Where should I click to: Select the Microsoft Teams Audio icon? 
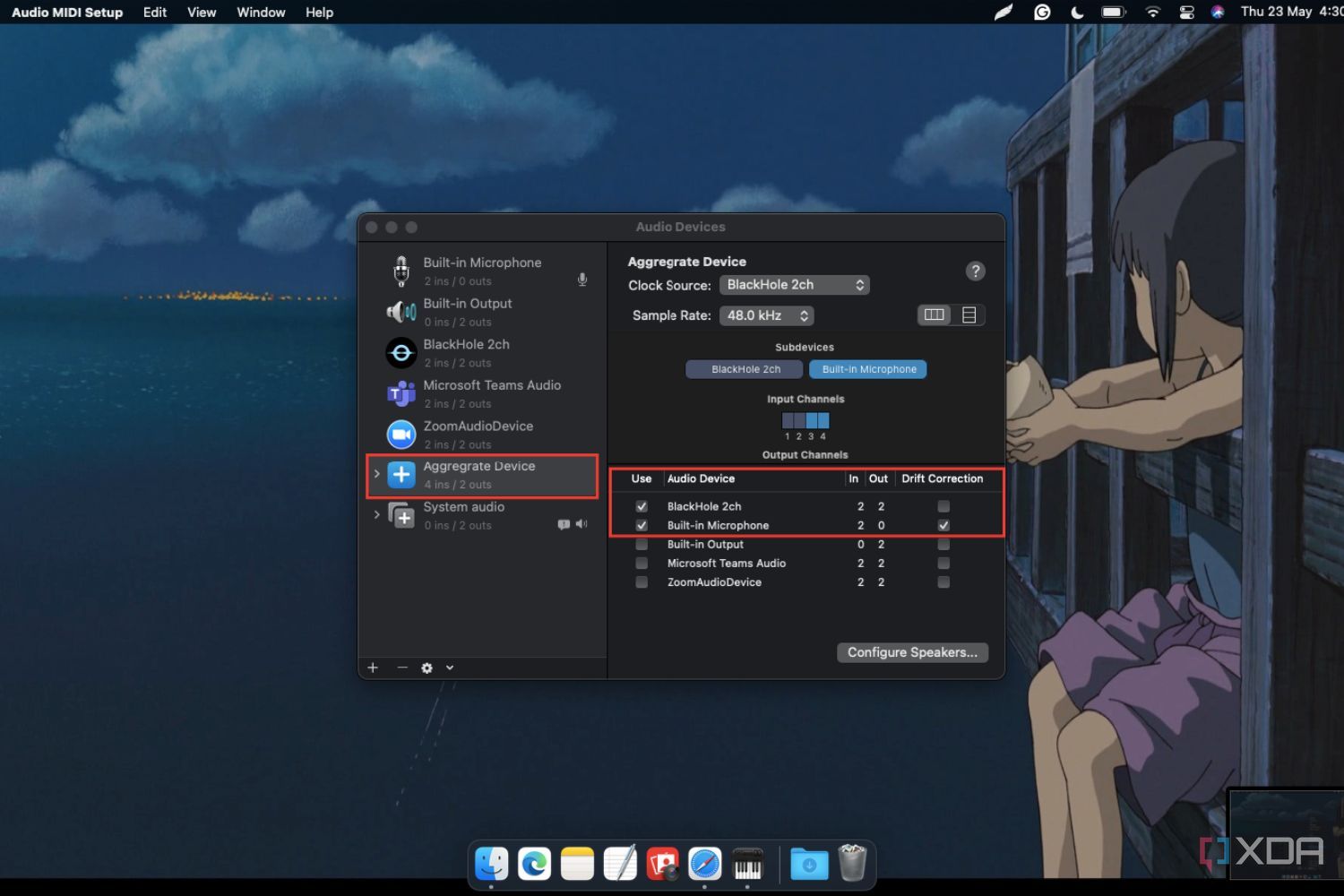401,393
